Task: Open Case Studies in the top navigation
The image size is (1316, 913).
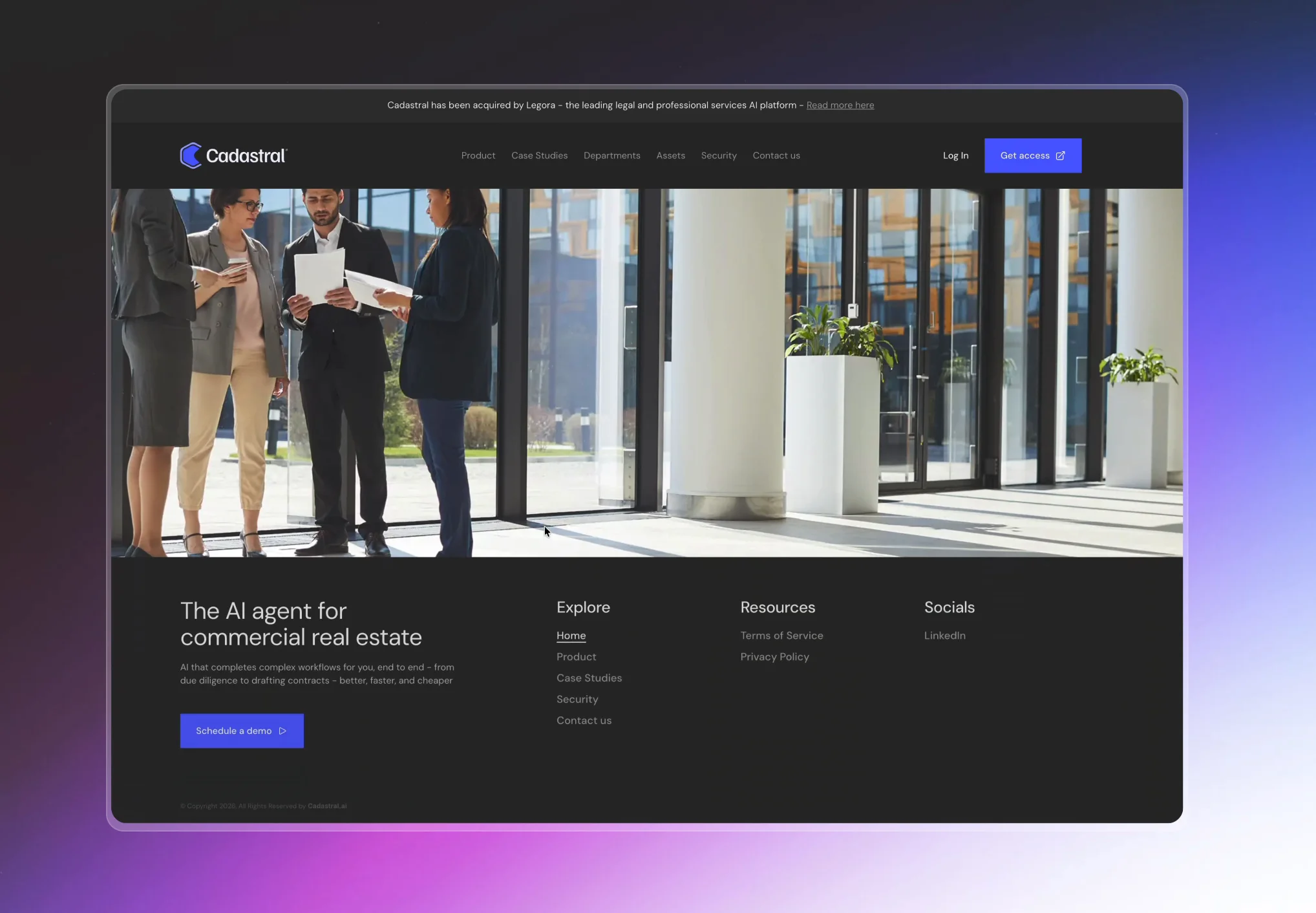Action: [540, 156]
